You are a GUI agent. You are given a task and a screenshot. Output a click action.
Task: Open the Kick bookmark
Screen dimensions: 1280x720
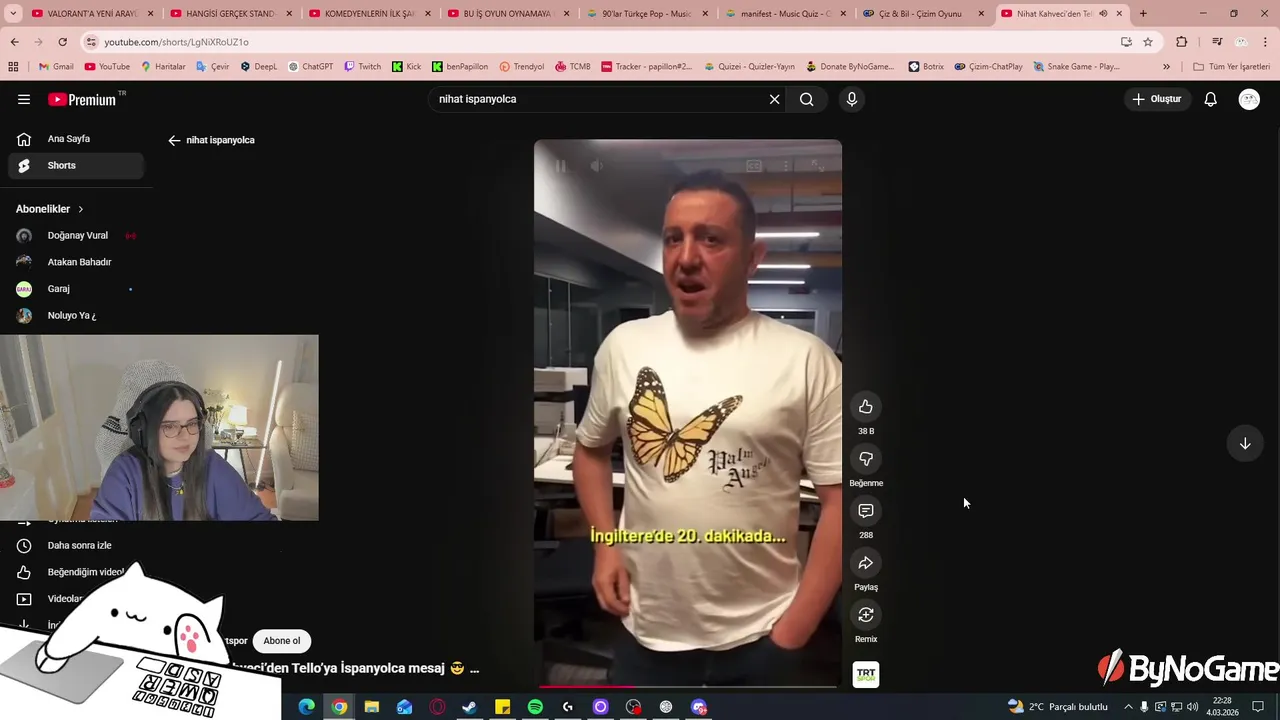[407, 67]
